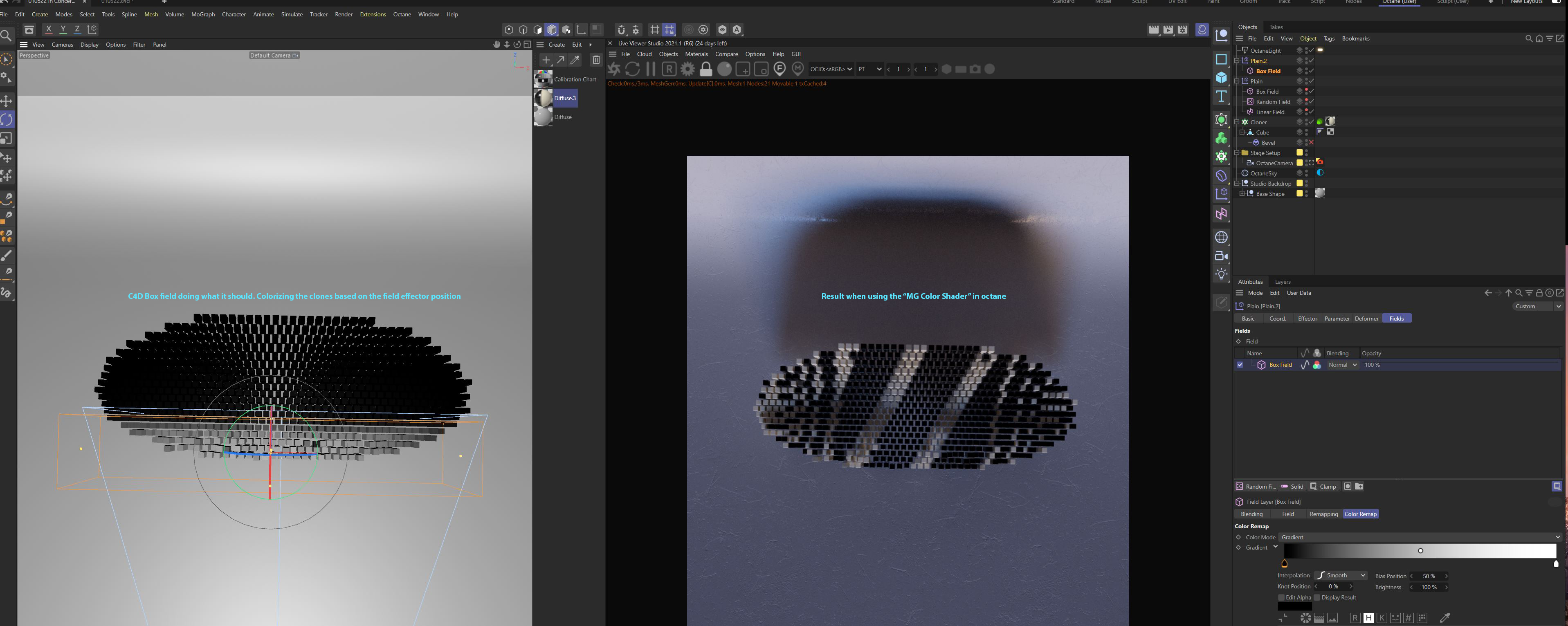Click the color picker eyedropper icon
This screenshot has width=1568, height=626.
tap(1444, 618)
